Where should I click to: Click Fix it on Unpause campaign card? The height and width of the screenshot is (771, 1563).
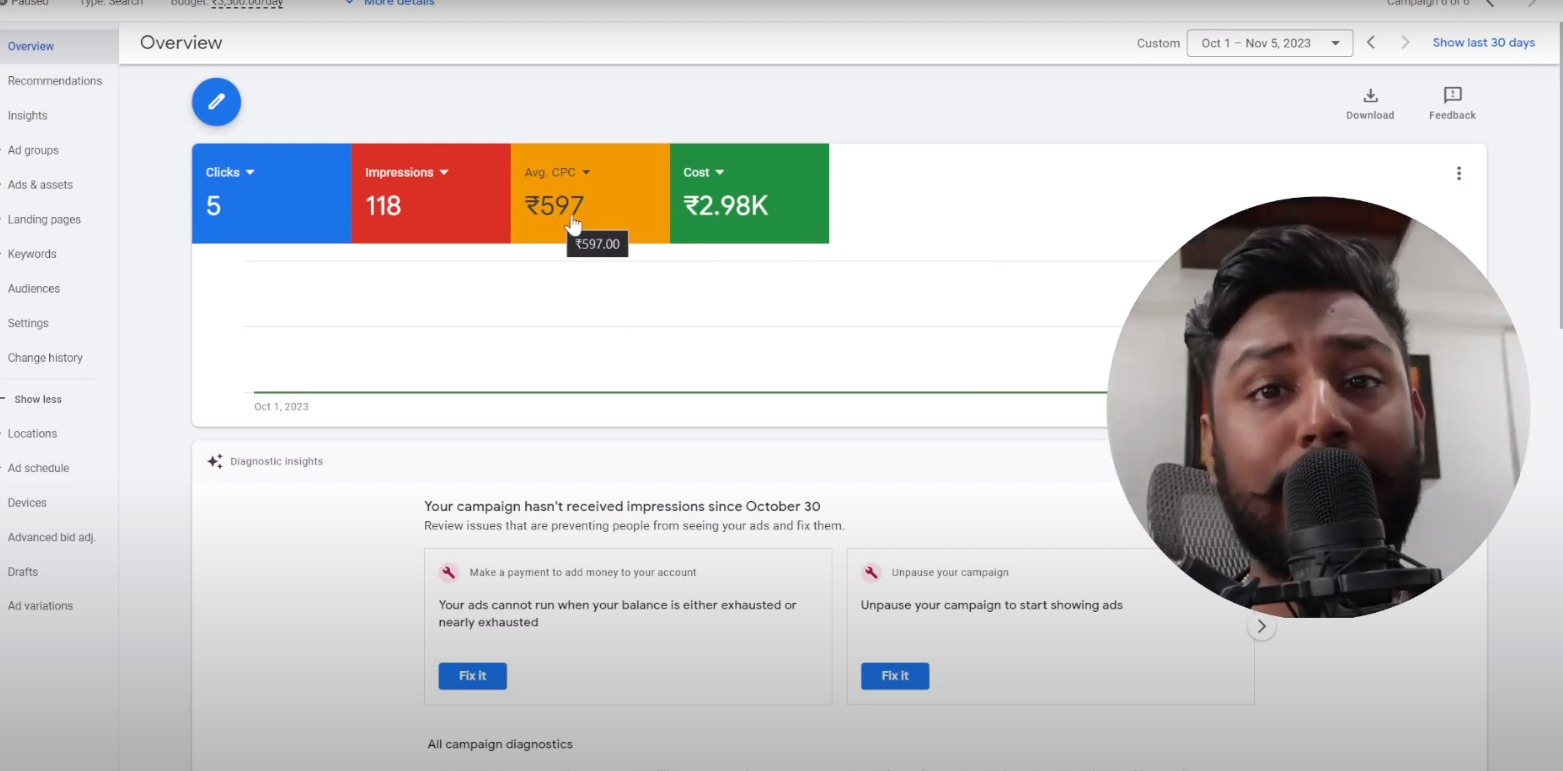(895, 676)
